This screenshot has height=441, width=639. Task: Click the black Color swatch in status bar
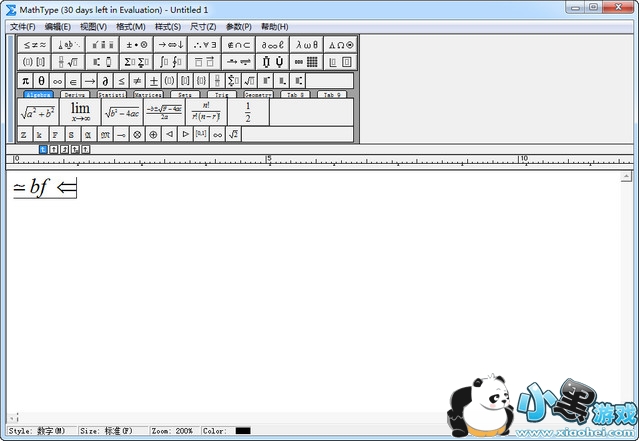point(243,431)
